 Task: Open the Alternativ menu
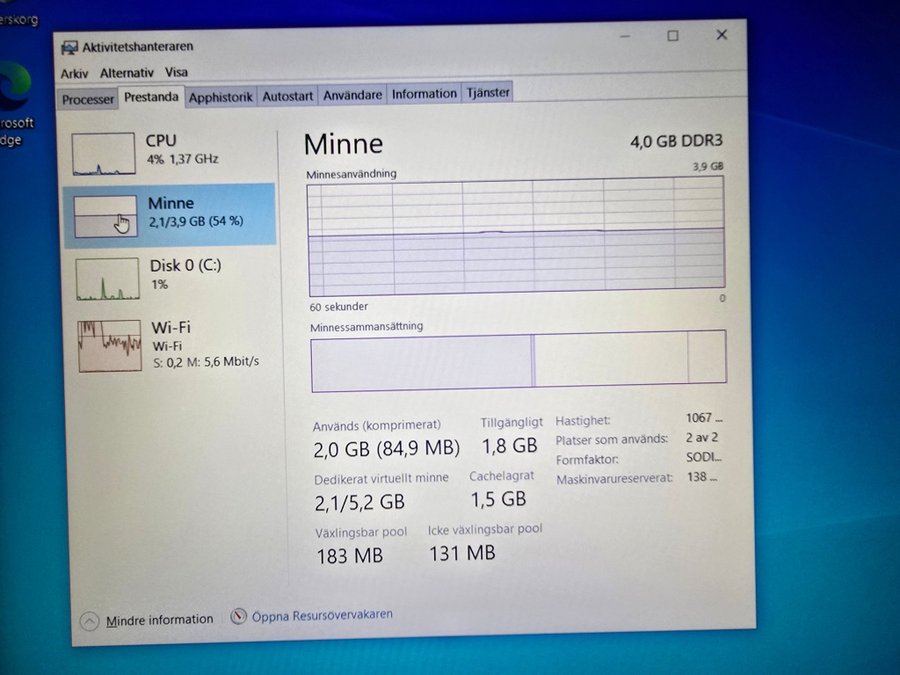coord(127,73)
